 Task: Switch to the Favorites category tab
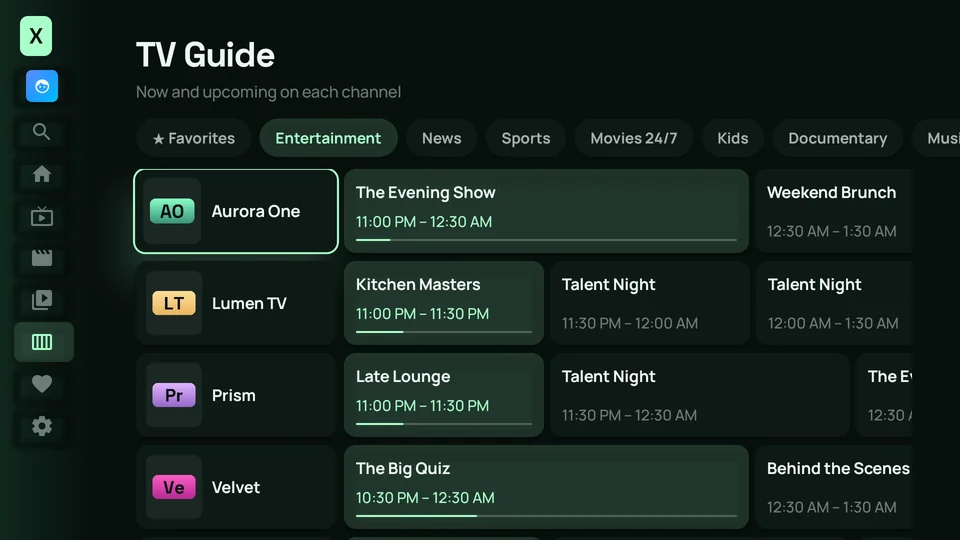point(193,138)
